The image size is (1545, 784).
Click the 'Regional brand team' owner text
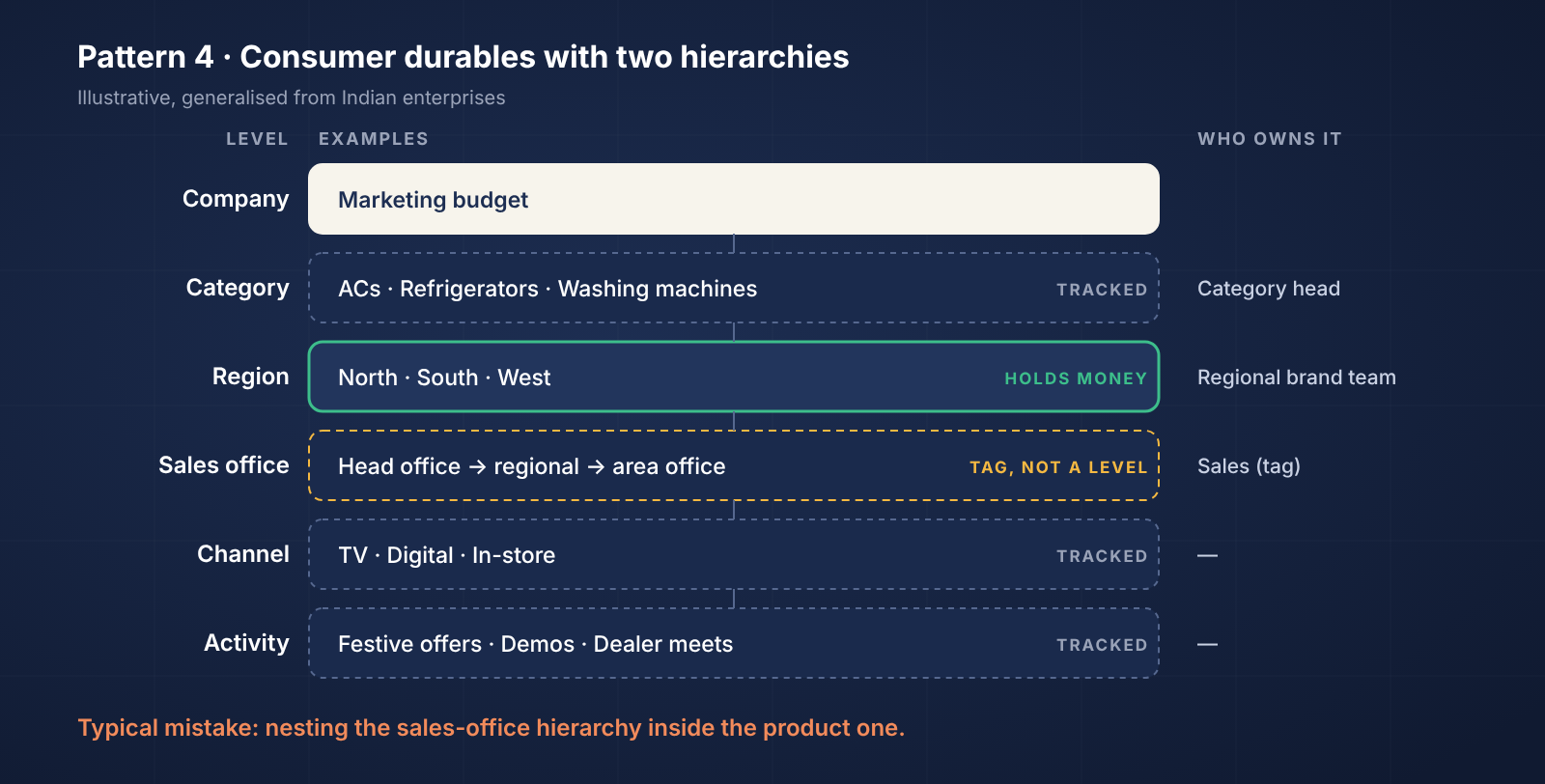tap(1297, 378)
